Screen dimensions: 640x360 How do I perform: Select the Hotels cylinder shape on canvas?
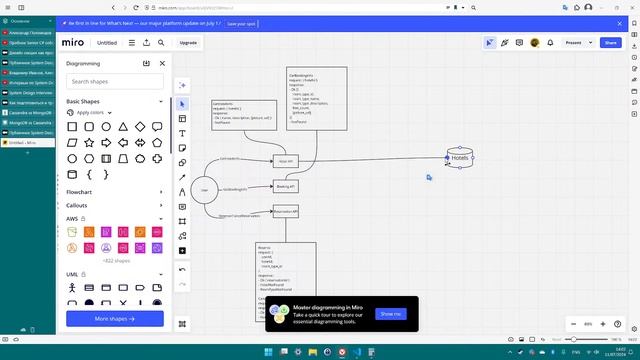pos(460,158)
